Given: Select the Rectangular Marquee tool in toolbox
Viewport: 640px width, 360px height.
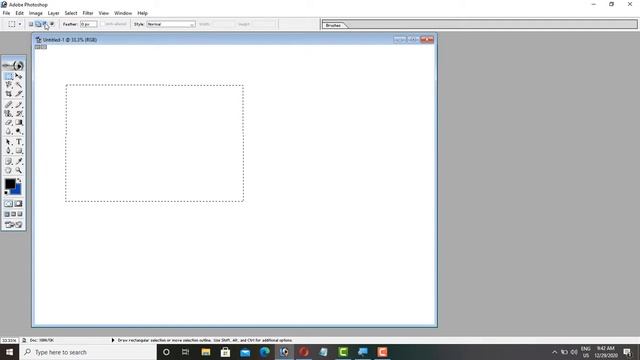Looking at the screenshot, I should (x=9, y=76).
